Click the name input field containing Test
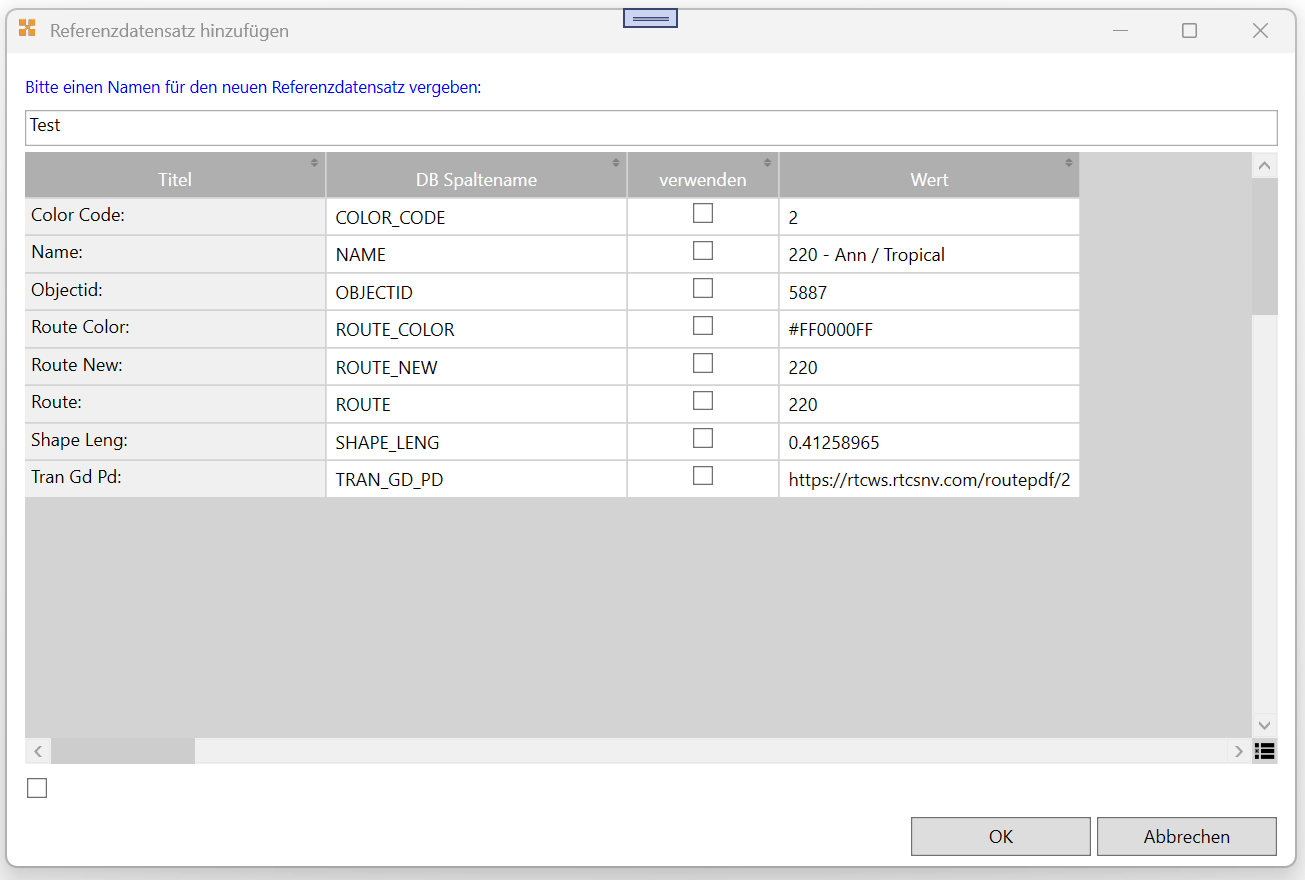The height and width of the screenshot is (880, 1305). [x=650, y=127]
